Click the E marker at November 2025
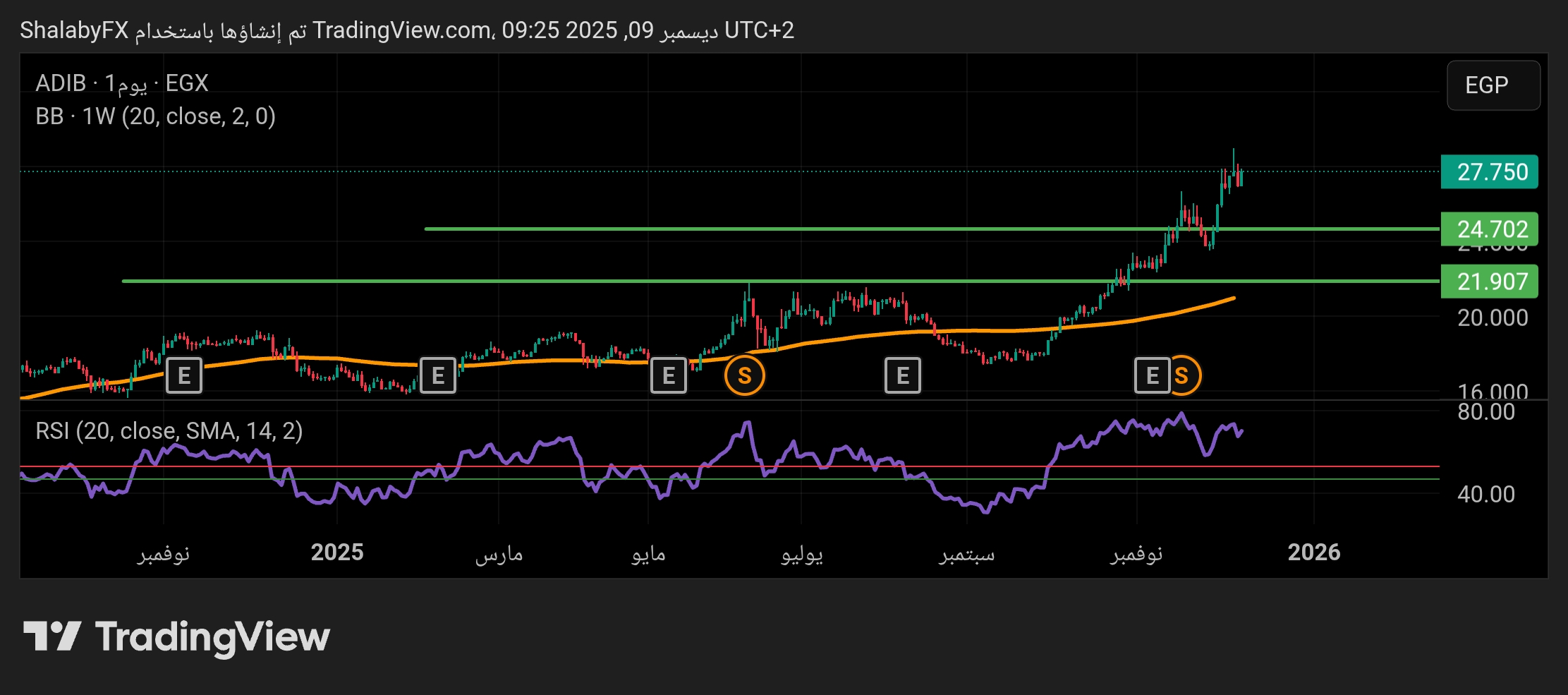 pos(1152,375)
